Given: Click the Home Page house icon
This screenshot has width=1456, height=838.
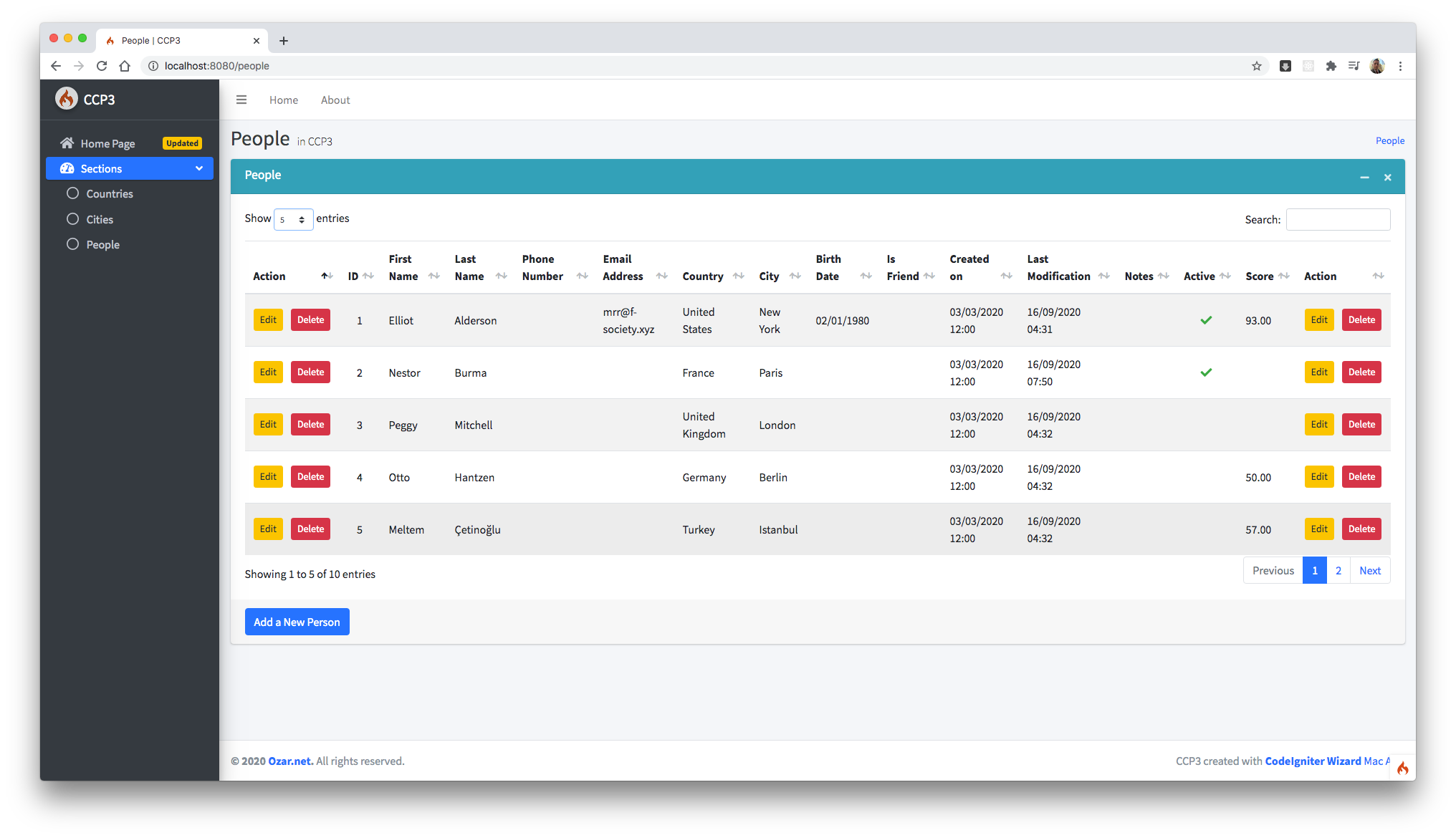Looking at the screenshot, I should tap(67, 143).
